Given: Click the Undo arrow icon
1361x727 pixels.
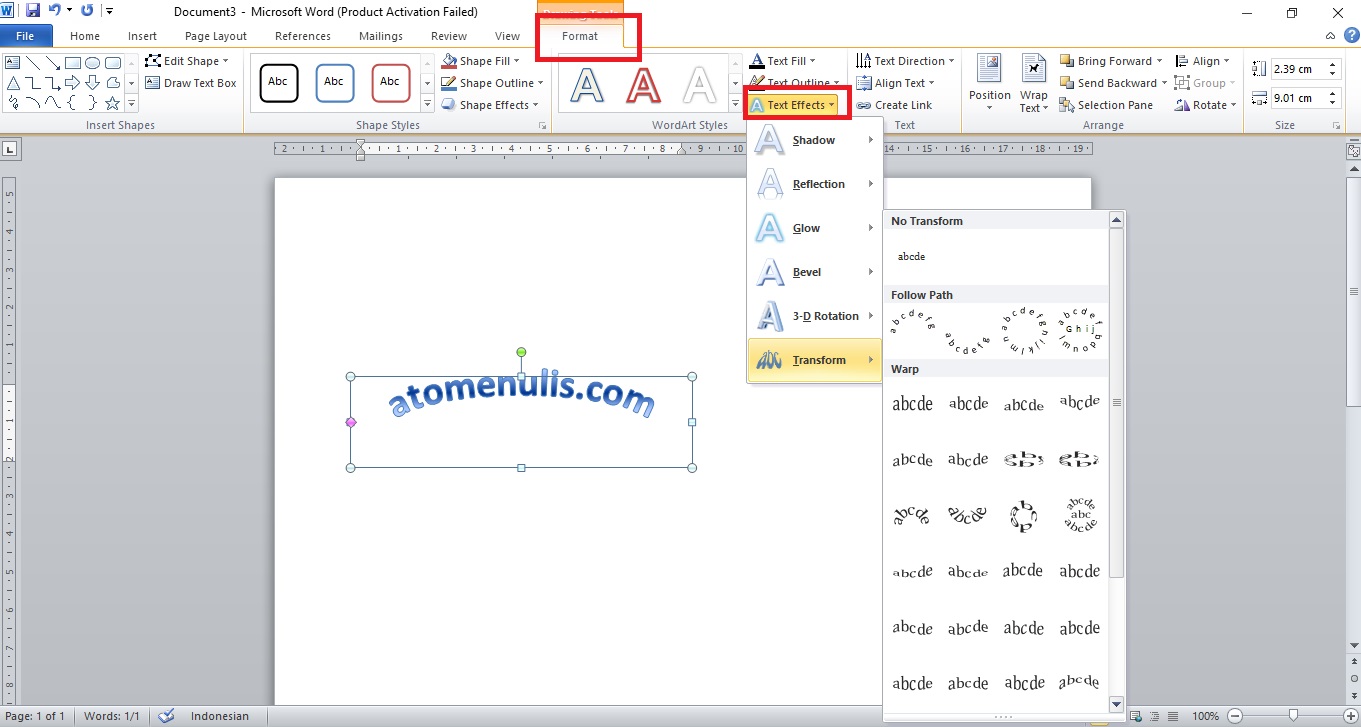Looking at the screenshot, I should pos(54,11).
